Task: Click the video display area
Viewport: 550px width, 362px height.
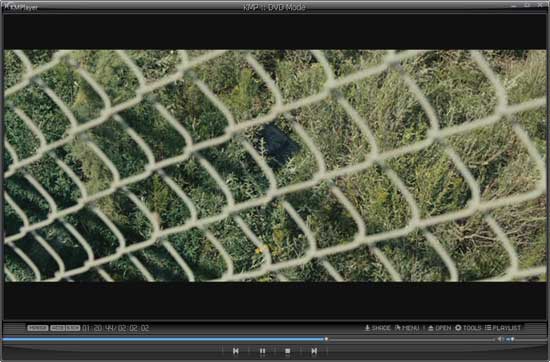Action: point(275,166)
